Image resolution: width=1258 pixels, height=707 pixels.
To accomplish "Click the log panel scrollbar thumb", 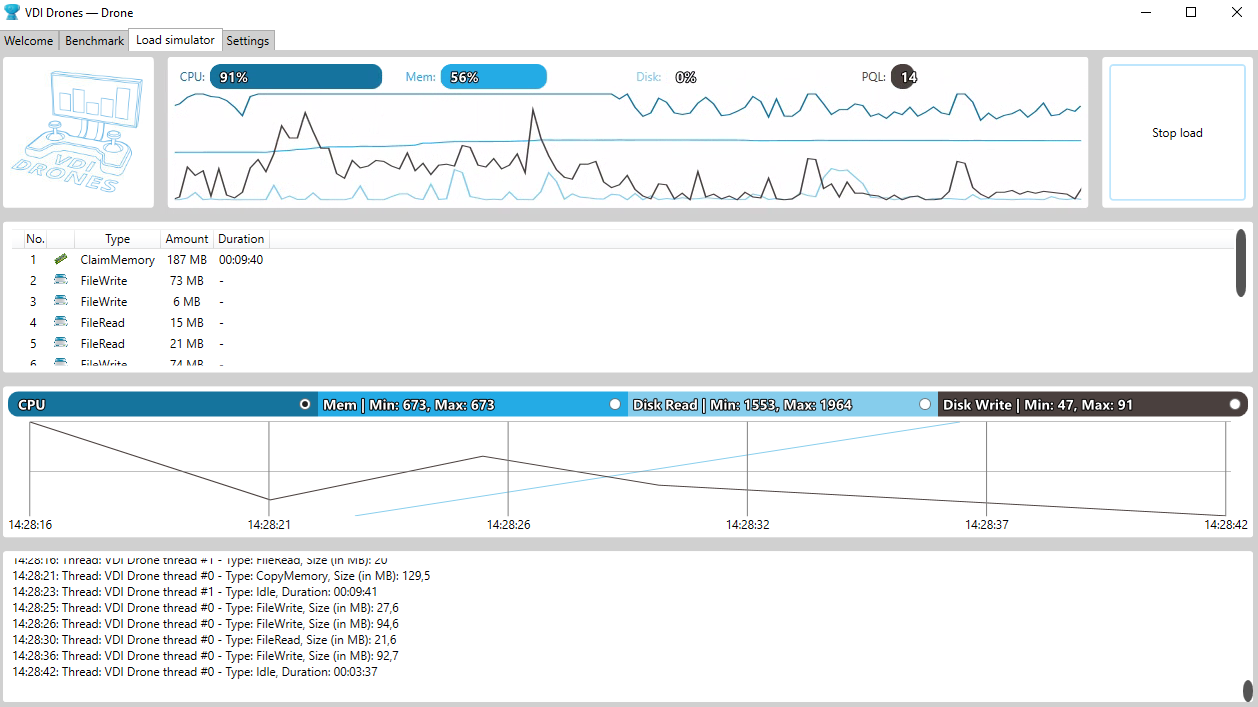I will [1247, 690].
